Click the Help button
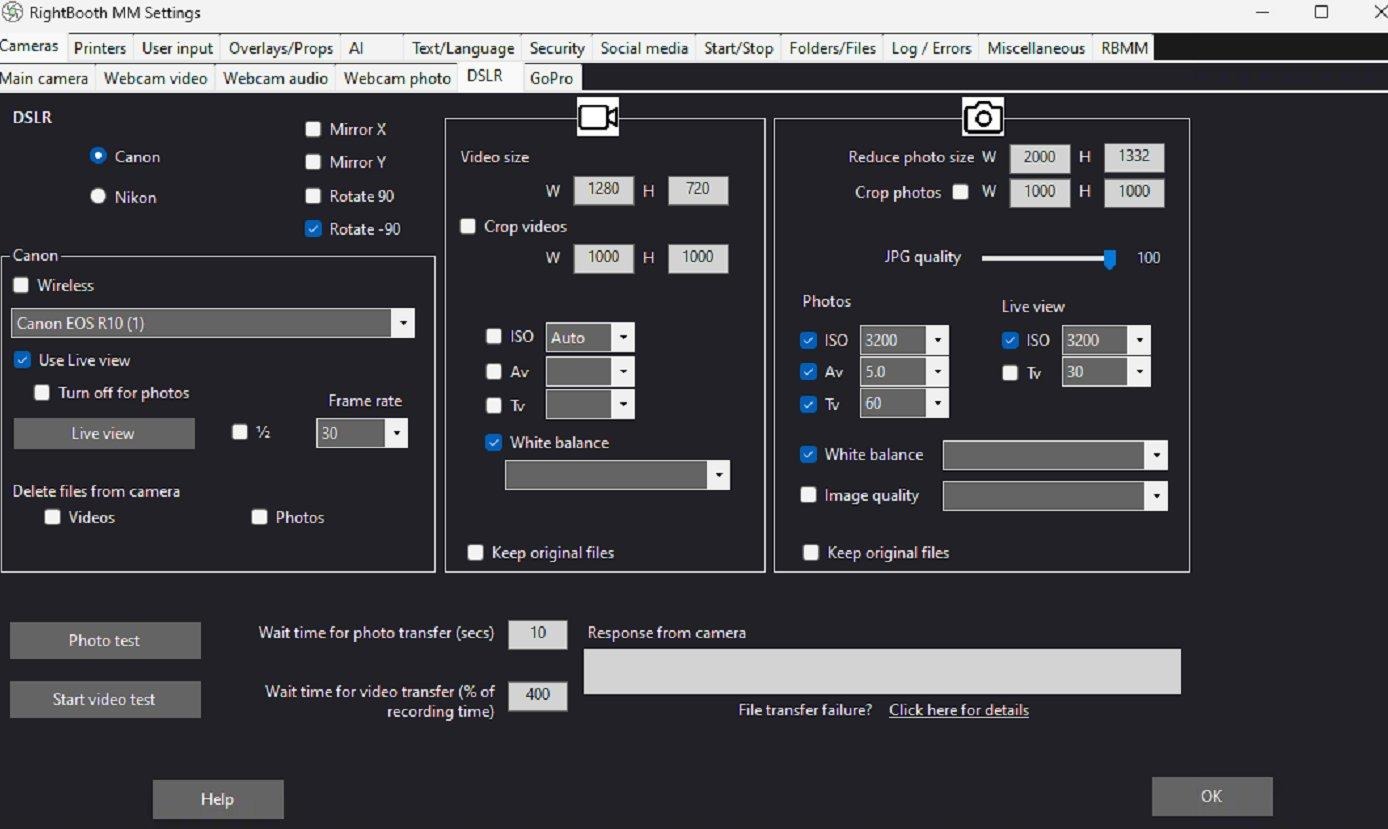 point(218,799)
